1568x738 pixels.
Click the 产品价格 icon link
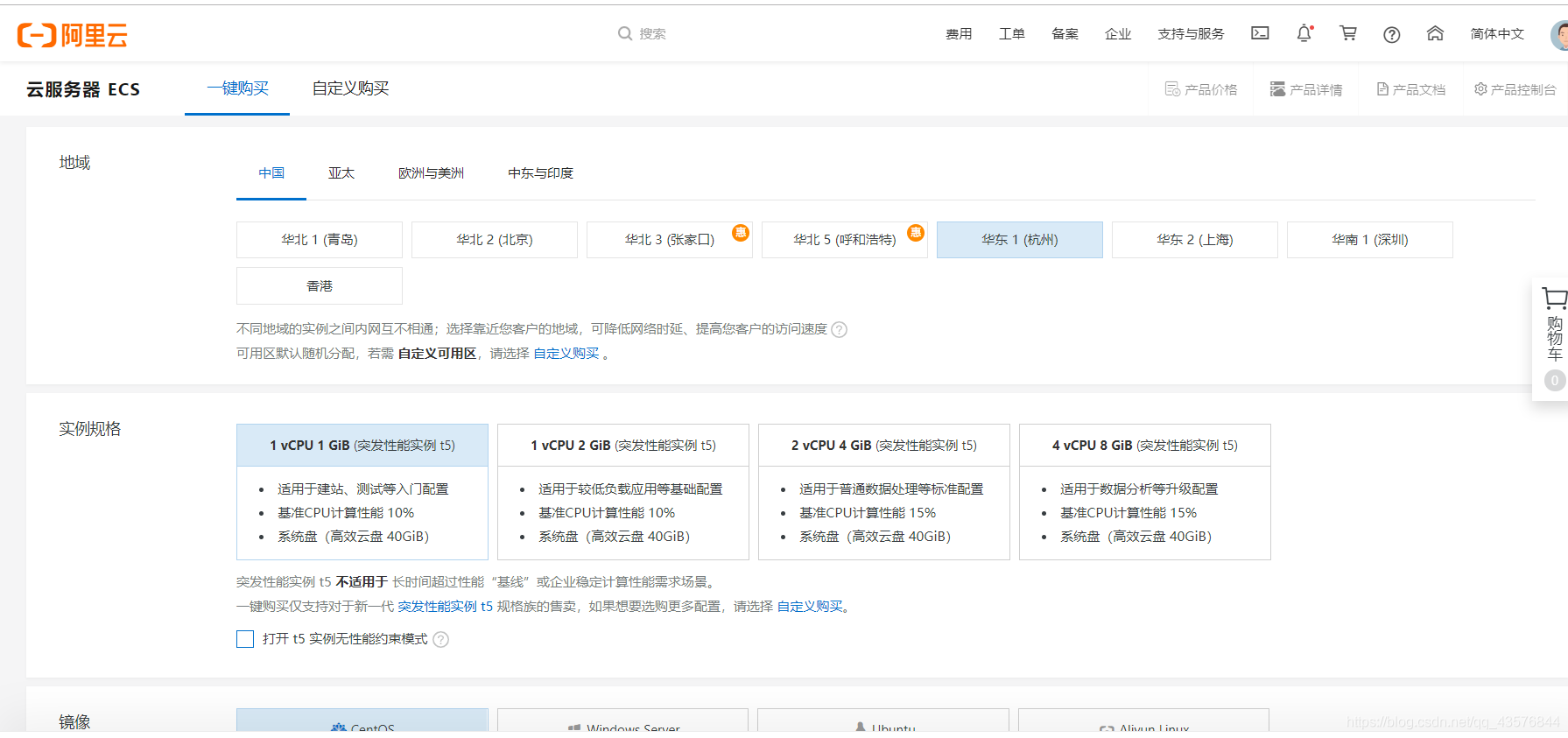(1201, 89)
